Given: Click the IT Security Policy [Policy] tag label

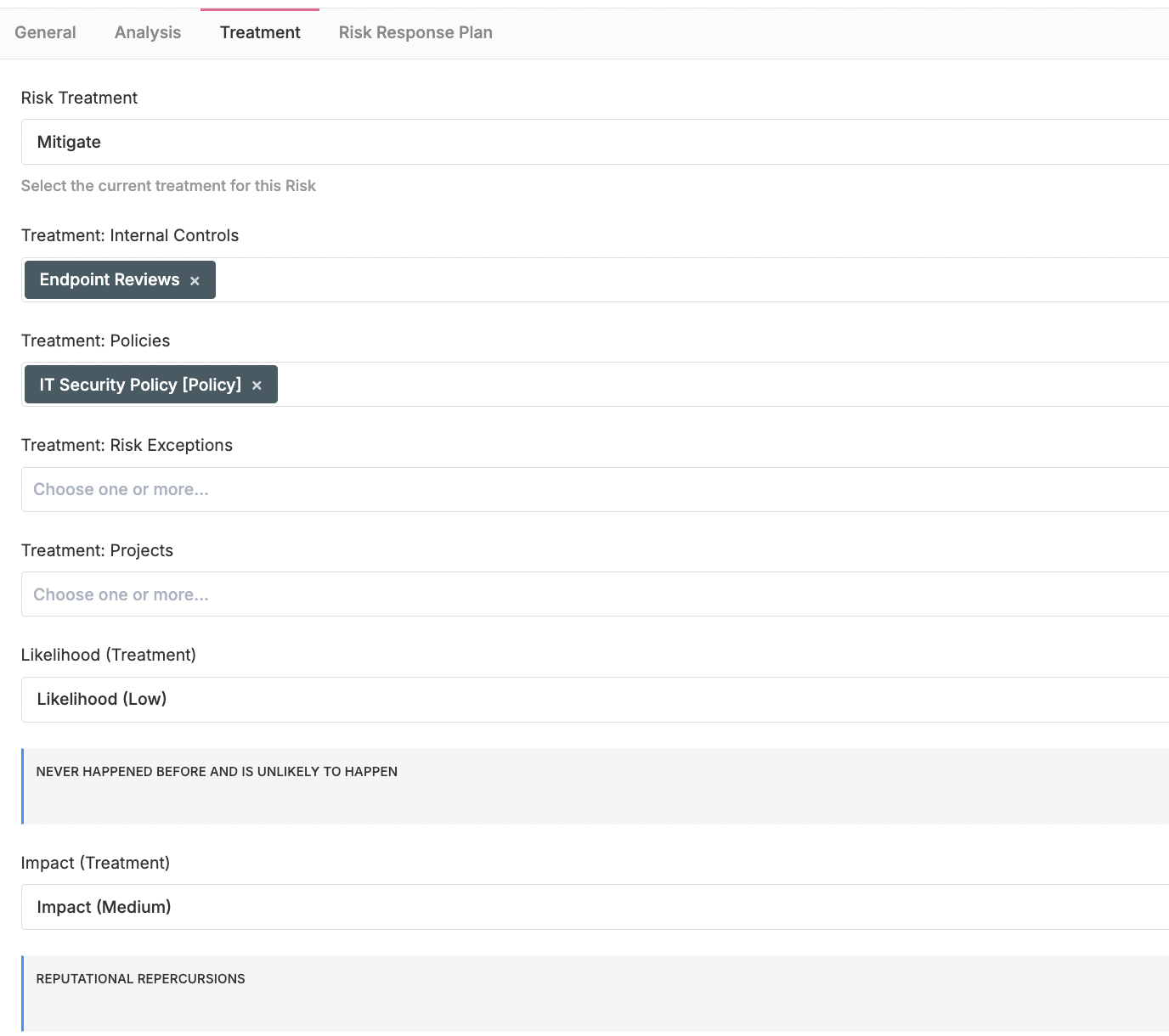Looking at the screenshot, I should 140,385.
